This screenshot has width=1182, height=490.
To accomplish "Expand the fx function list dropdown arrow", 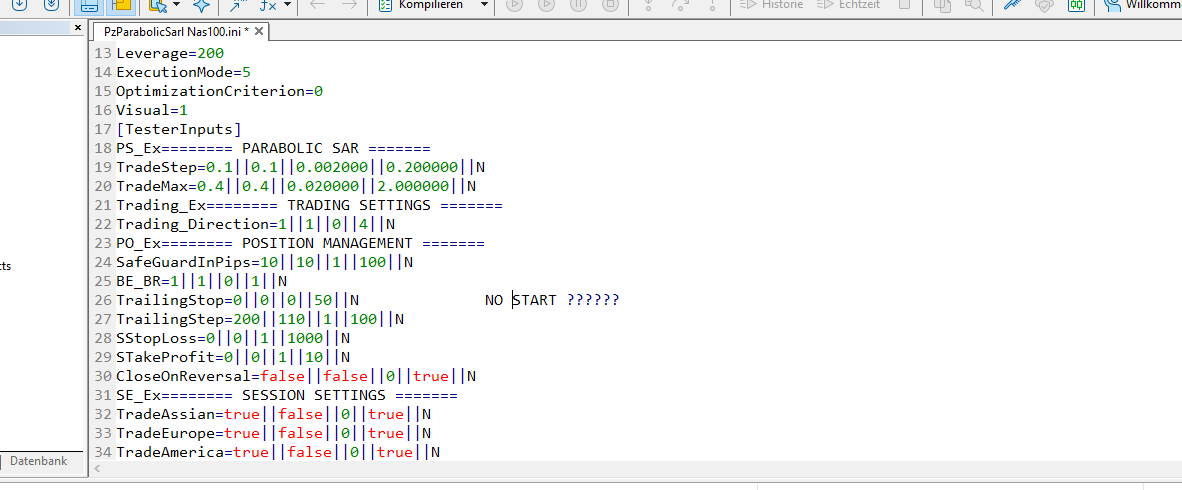I will pos(288,5).
